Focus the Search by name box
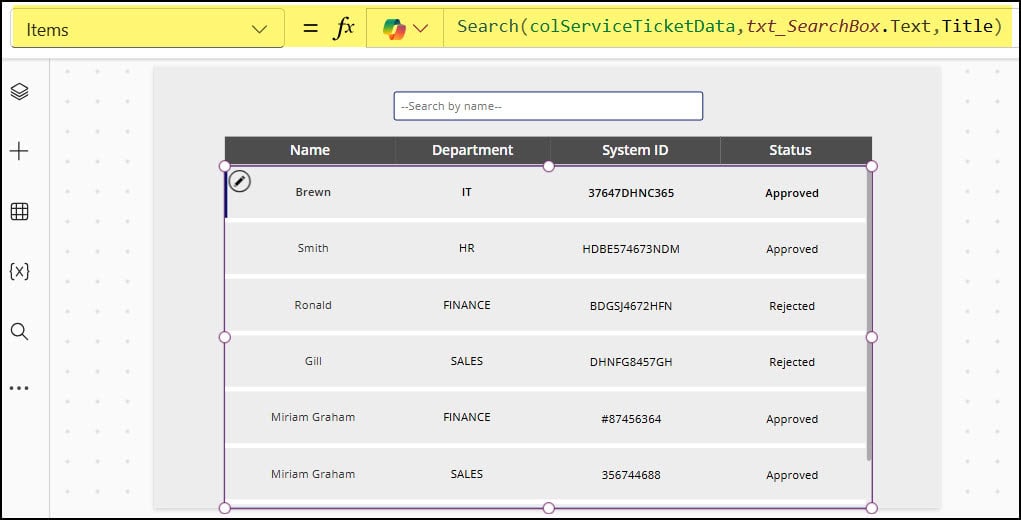Screen dimensions: 1021x520 click(548, 106)
